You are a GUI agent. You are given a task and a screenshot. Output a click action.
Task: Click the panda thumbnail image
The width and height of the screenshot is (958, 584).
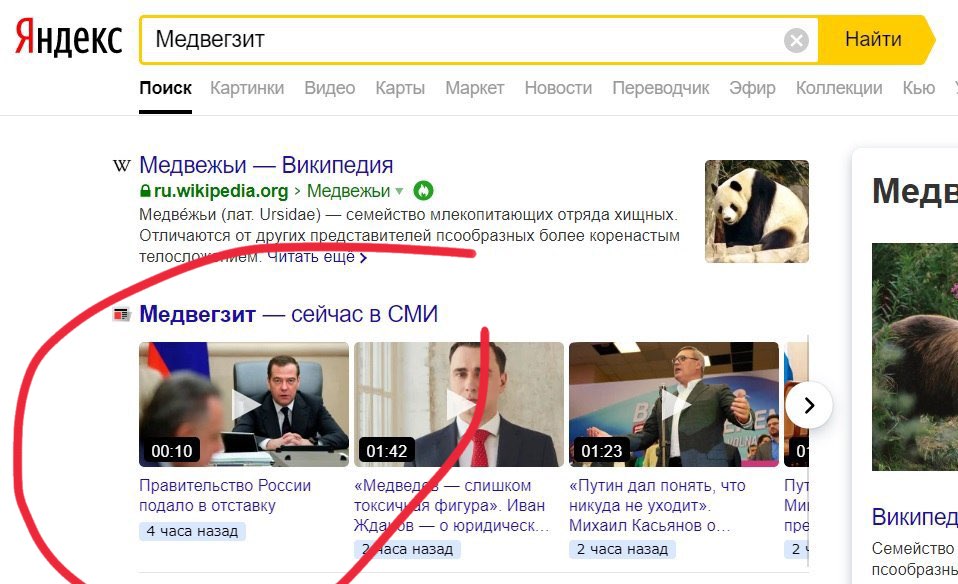(x=756, y=211)
